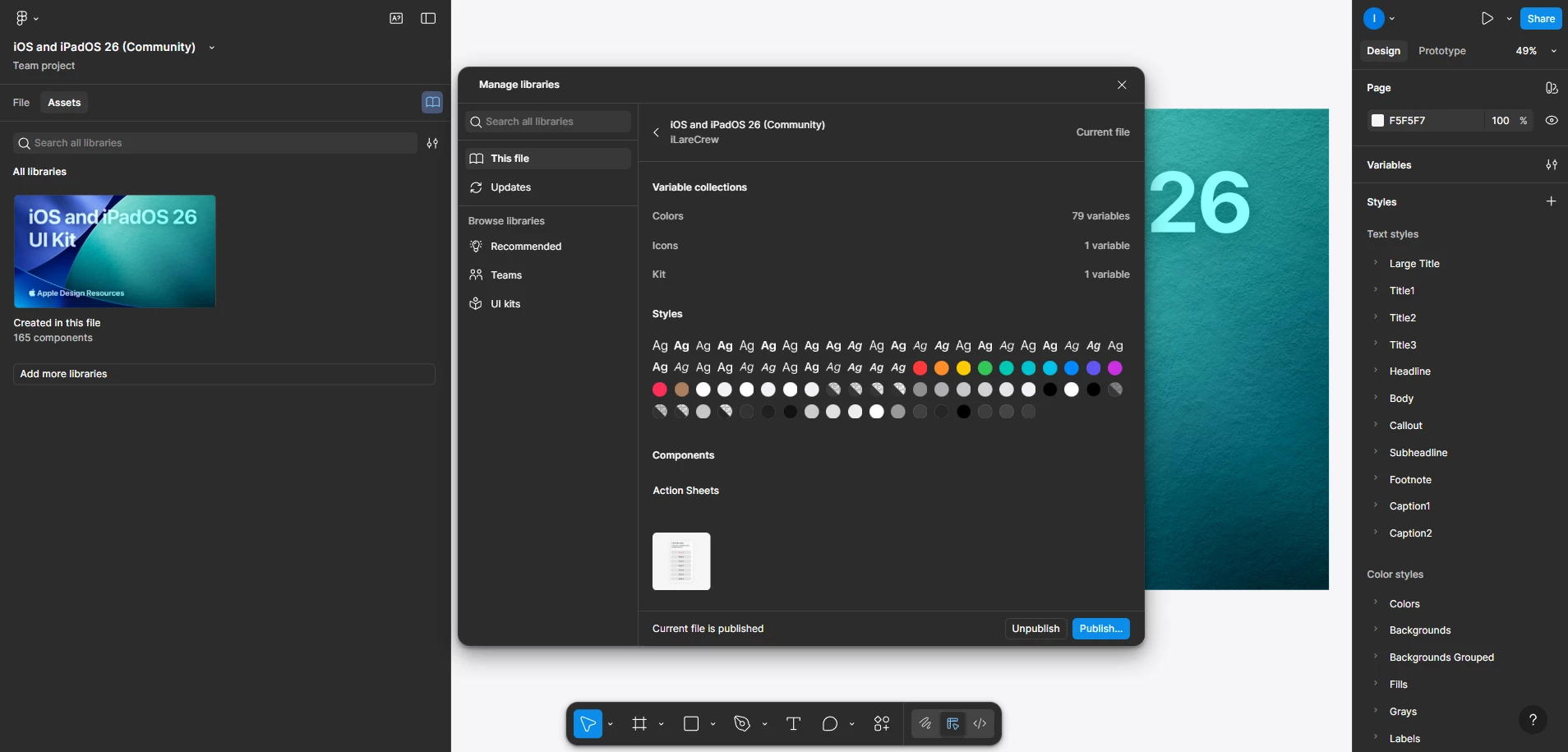Open Updates in Manage libraries

(548, 187)
